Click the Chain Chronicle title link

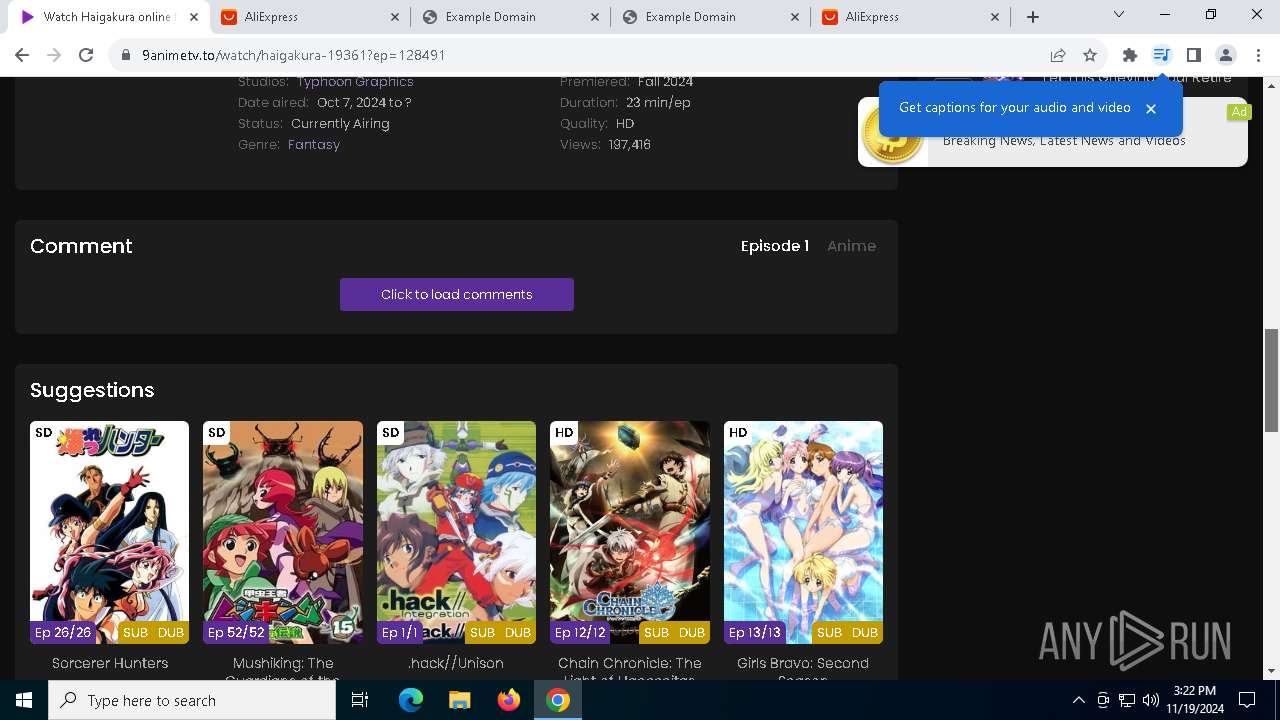[630, 671]
